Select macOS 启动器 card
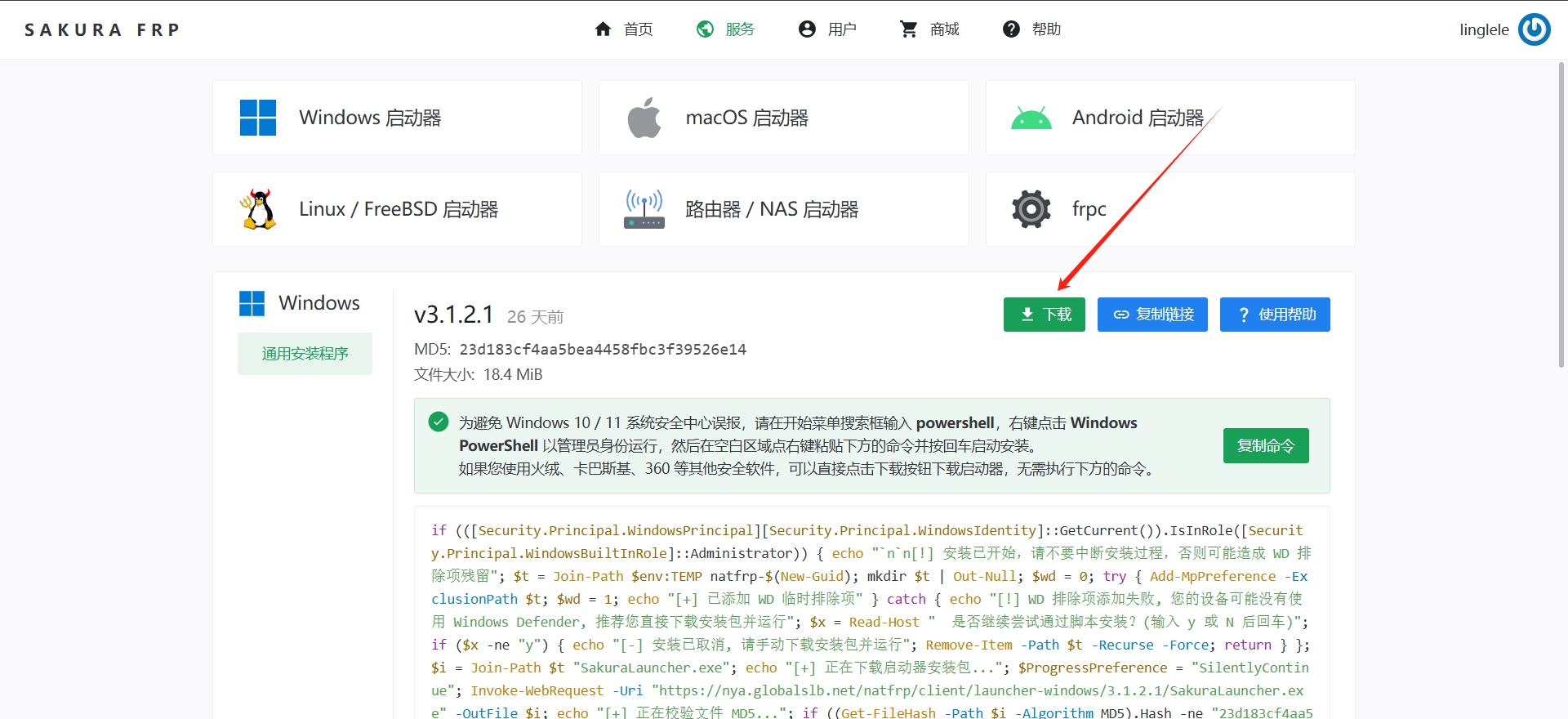This screenshot has height=719, width=1568. 784,118
